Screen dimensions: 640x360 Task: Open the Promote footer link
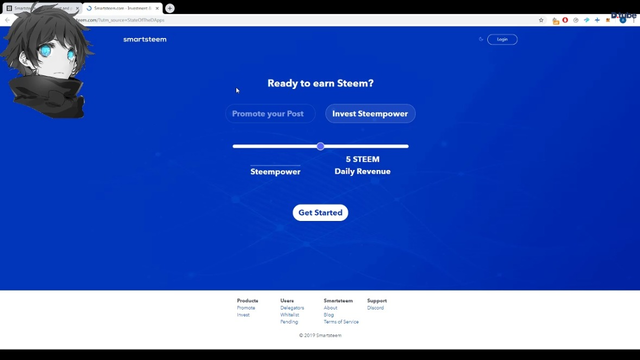[x=246, y=308]
